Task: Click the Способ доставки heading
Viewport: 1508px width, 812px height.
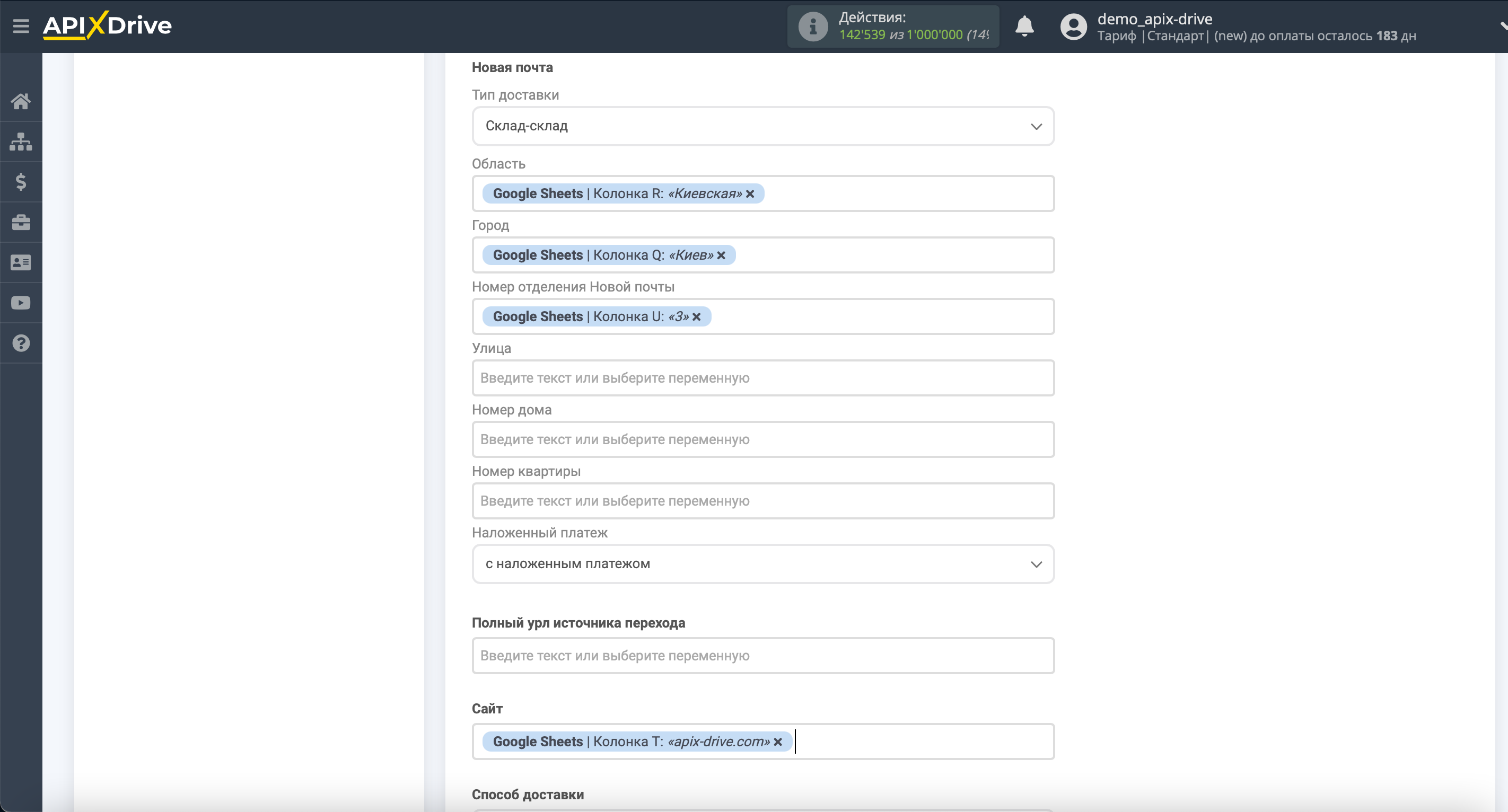Action: coord(528,795)
